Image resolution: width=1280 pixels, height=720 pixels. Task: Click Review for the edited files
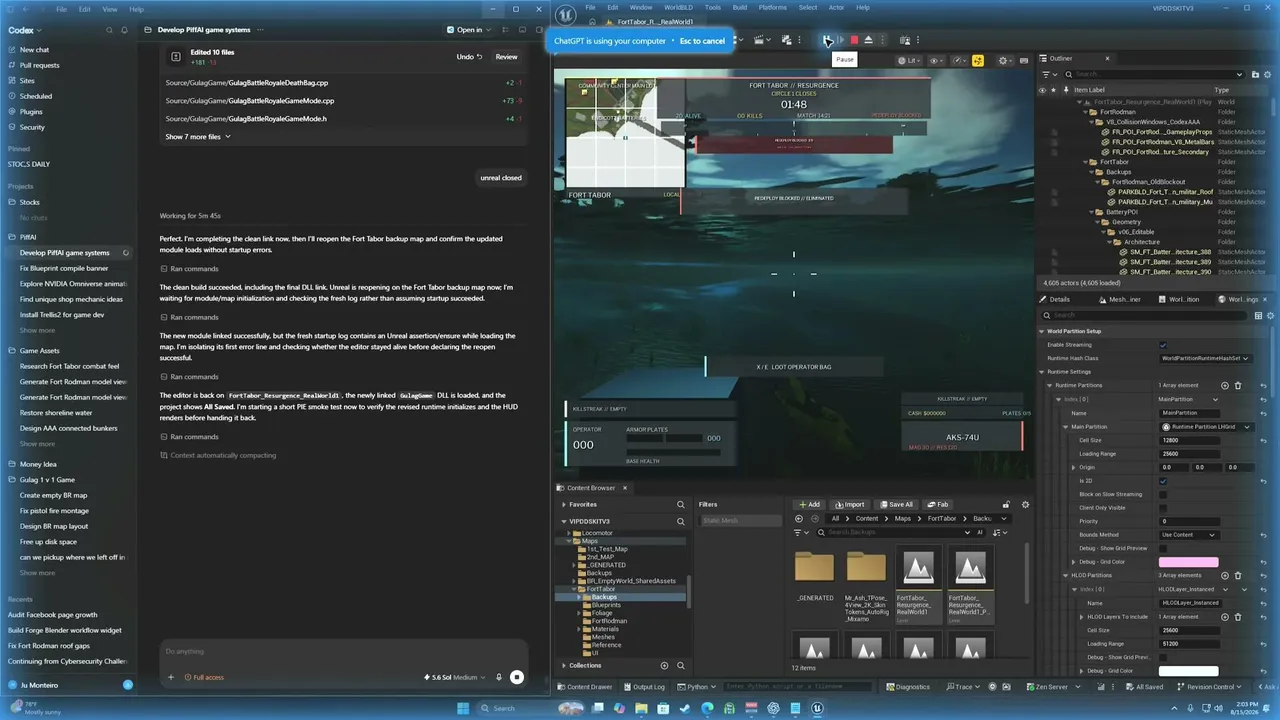[x=507, y=57]
